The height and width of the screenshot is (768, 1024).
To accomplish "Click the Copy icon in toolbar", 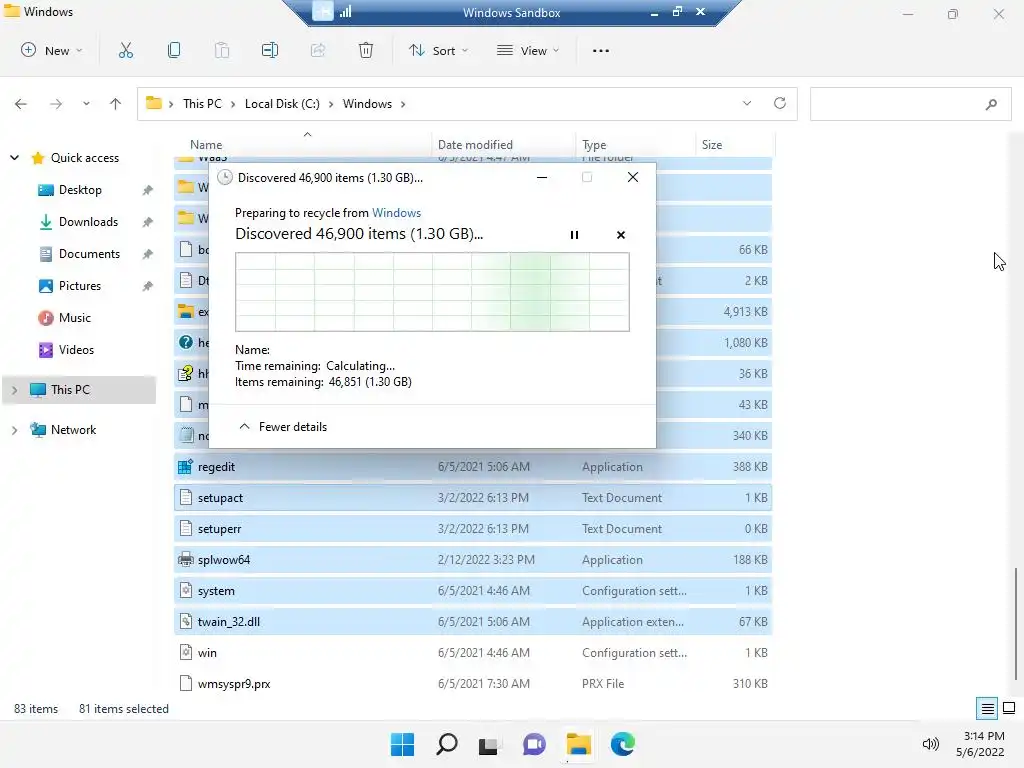I will [x=174, y=50].
